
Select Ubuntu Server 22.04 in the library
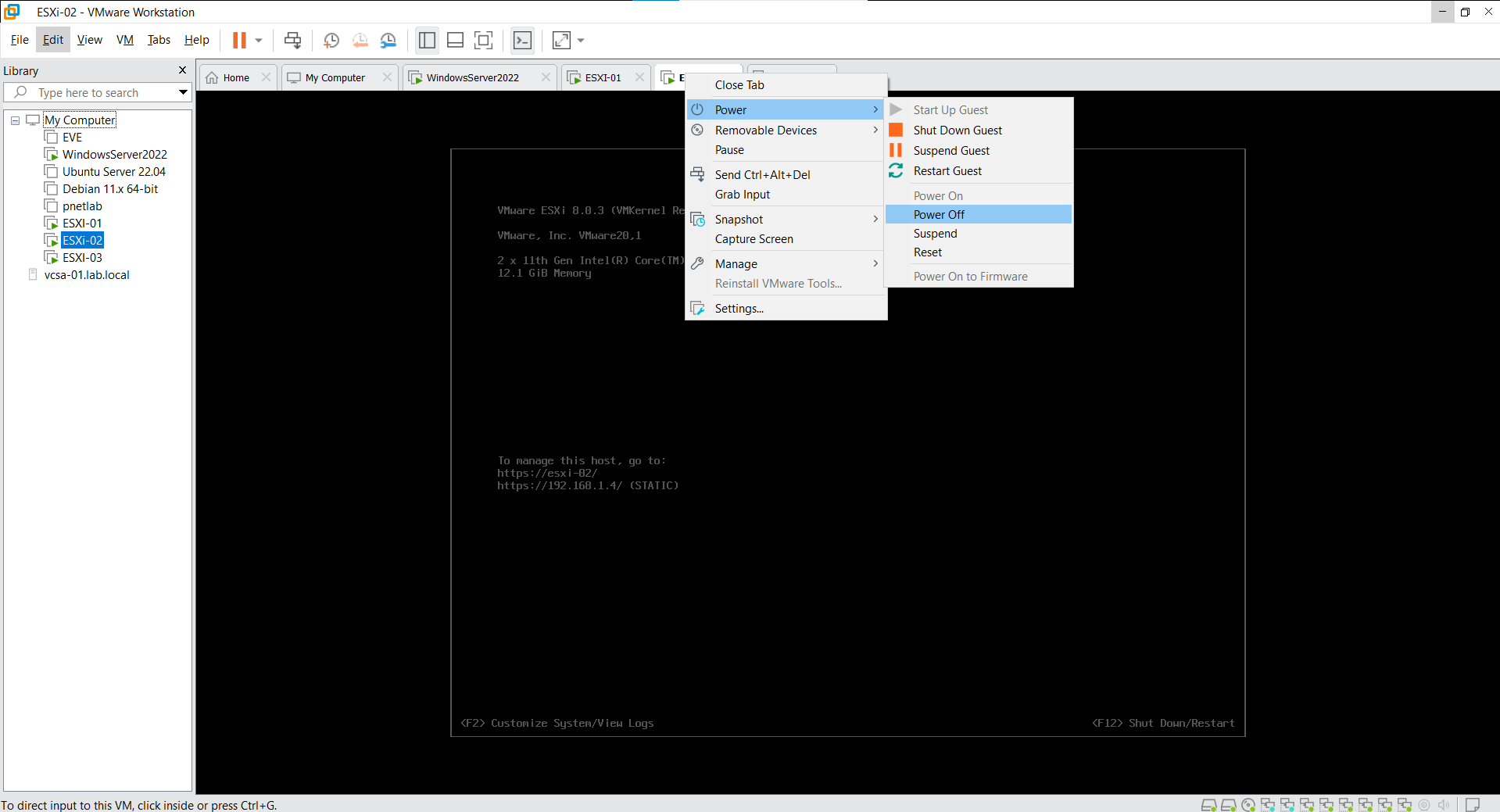(x=114, y=172)
